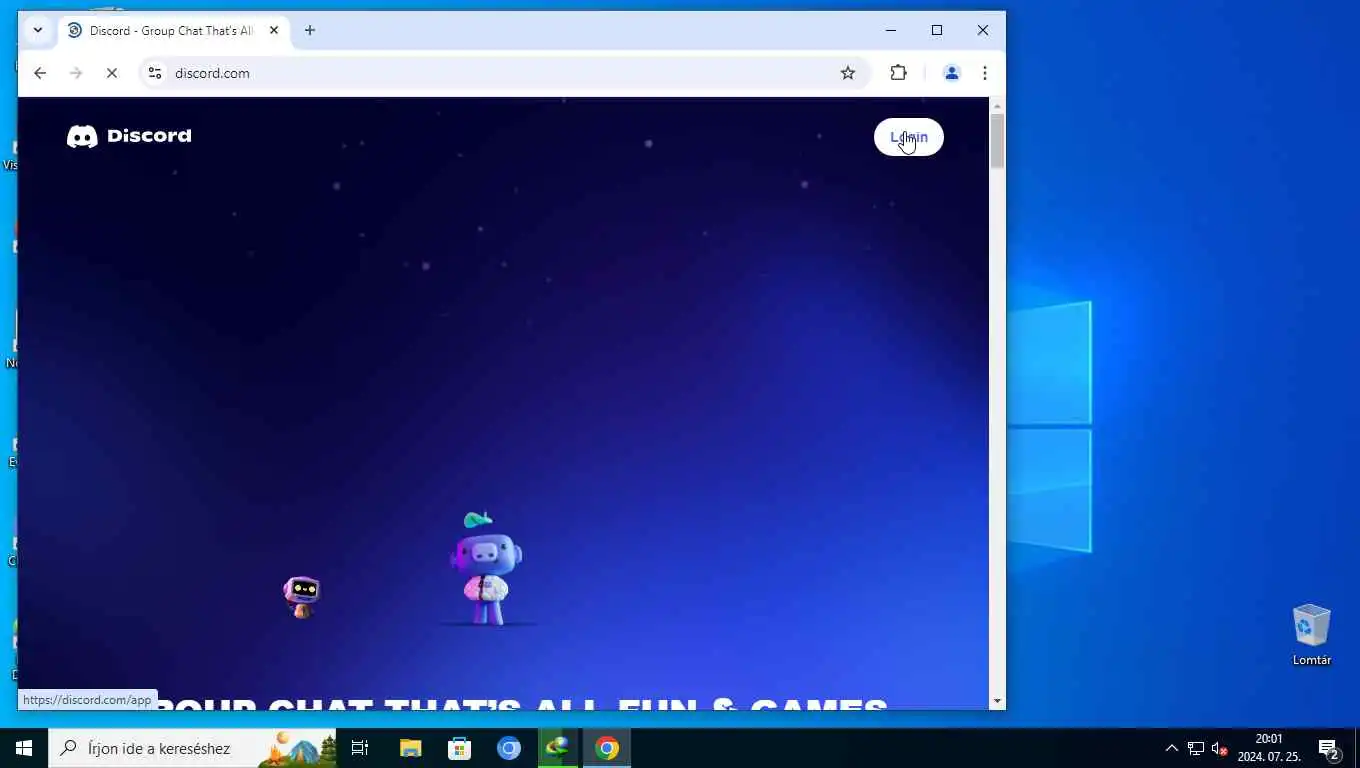View site information icon beside discord.com
Screen dimensions: 1360x768
tap(155, 73)
